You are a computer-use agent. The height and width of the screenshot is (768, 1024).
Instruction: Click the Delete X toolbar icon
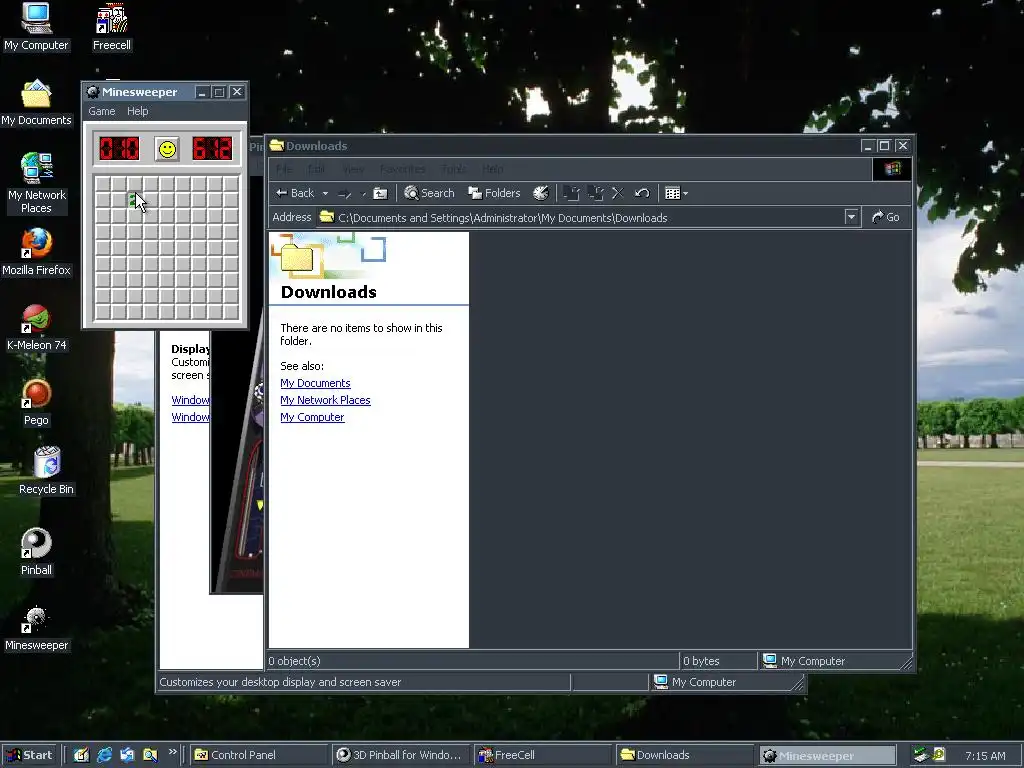(x=618, y=193)
